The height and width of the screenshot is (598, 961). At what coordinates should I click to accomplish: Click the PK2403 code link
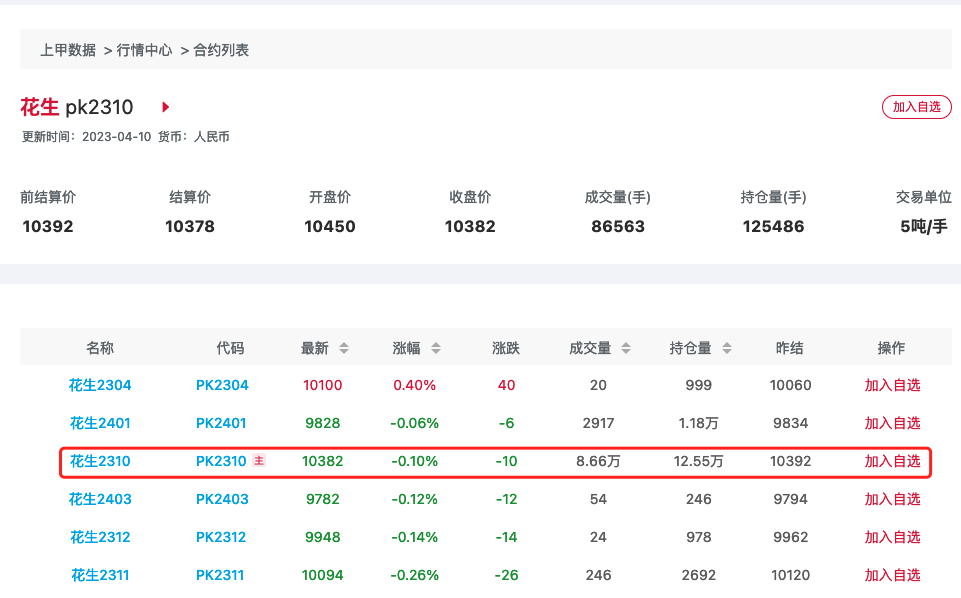click(221, 499)
